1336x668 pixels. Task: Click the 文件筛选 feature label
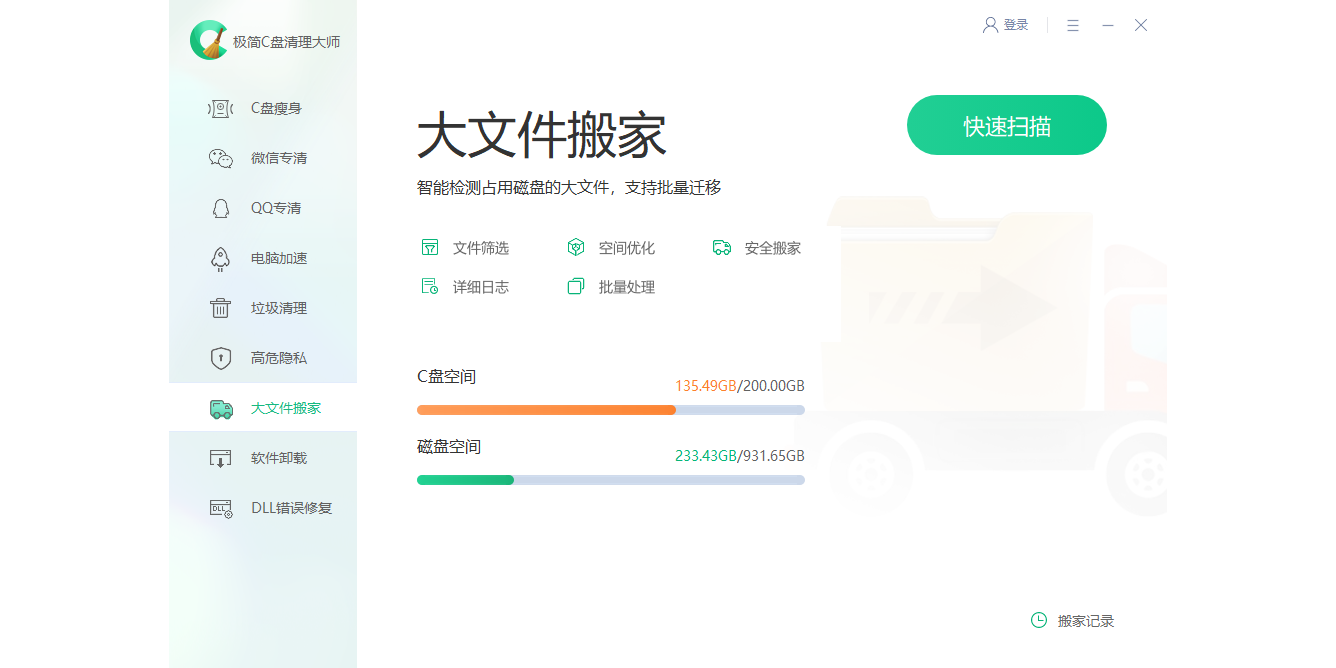coord(481,248)
